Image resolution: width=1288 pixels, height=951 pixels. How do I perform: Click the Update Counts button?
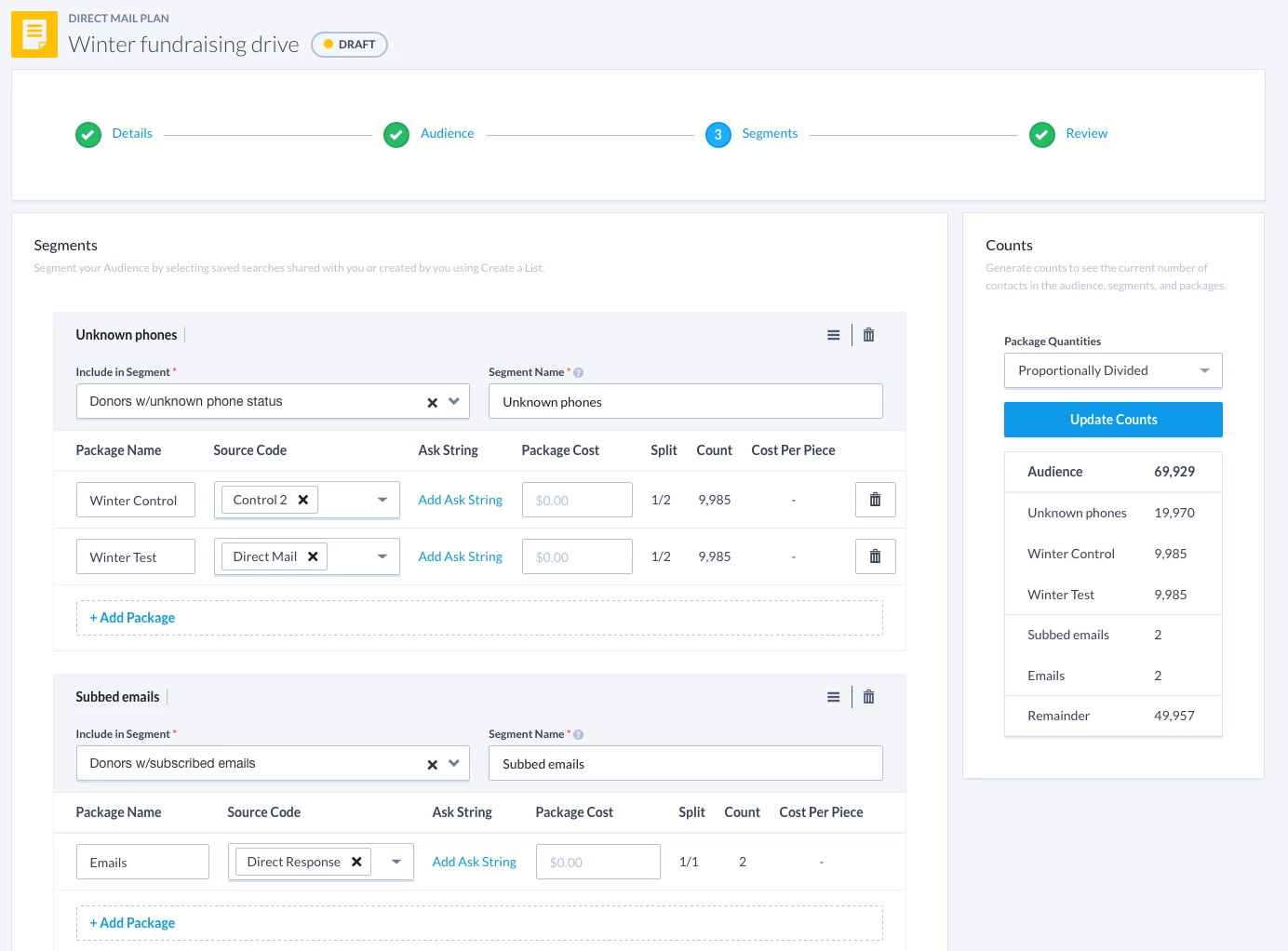[x=1113, y=420]
